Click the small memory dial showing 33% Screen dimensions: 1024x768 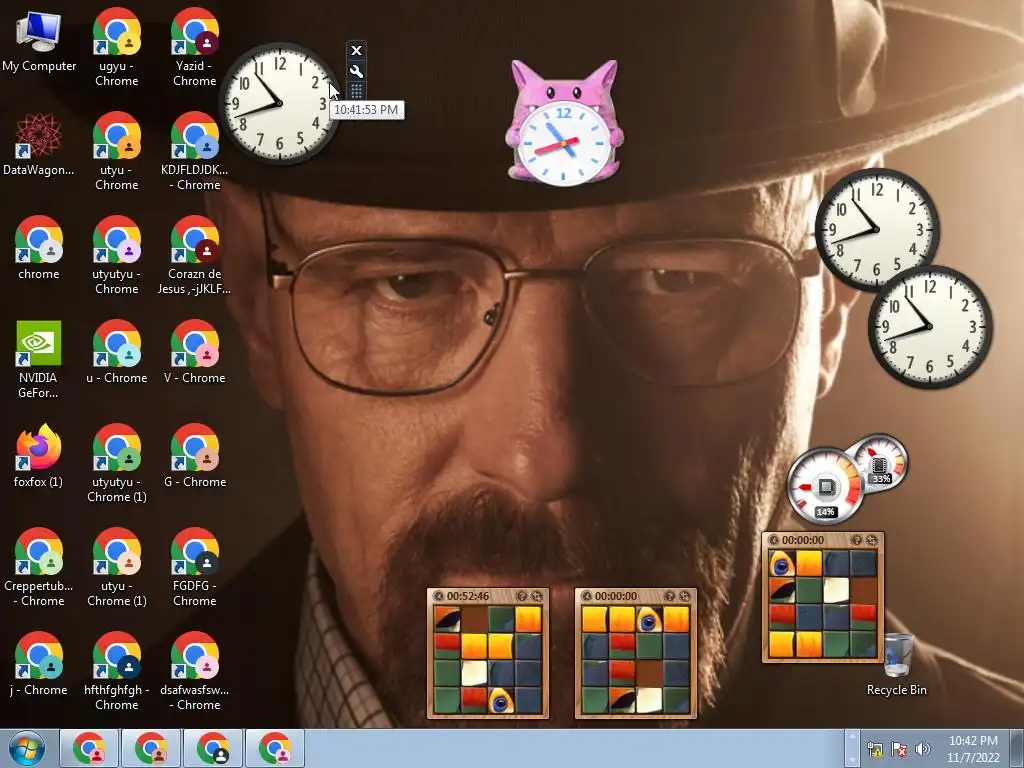(x=880, y=462)
